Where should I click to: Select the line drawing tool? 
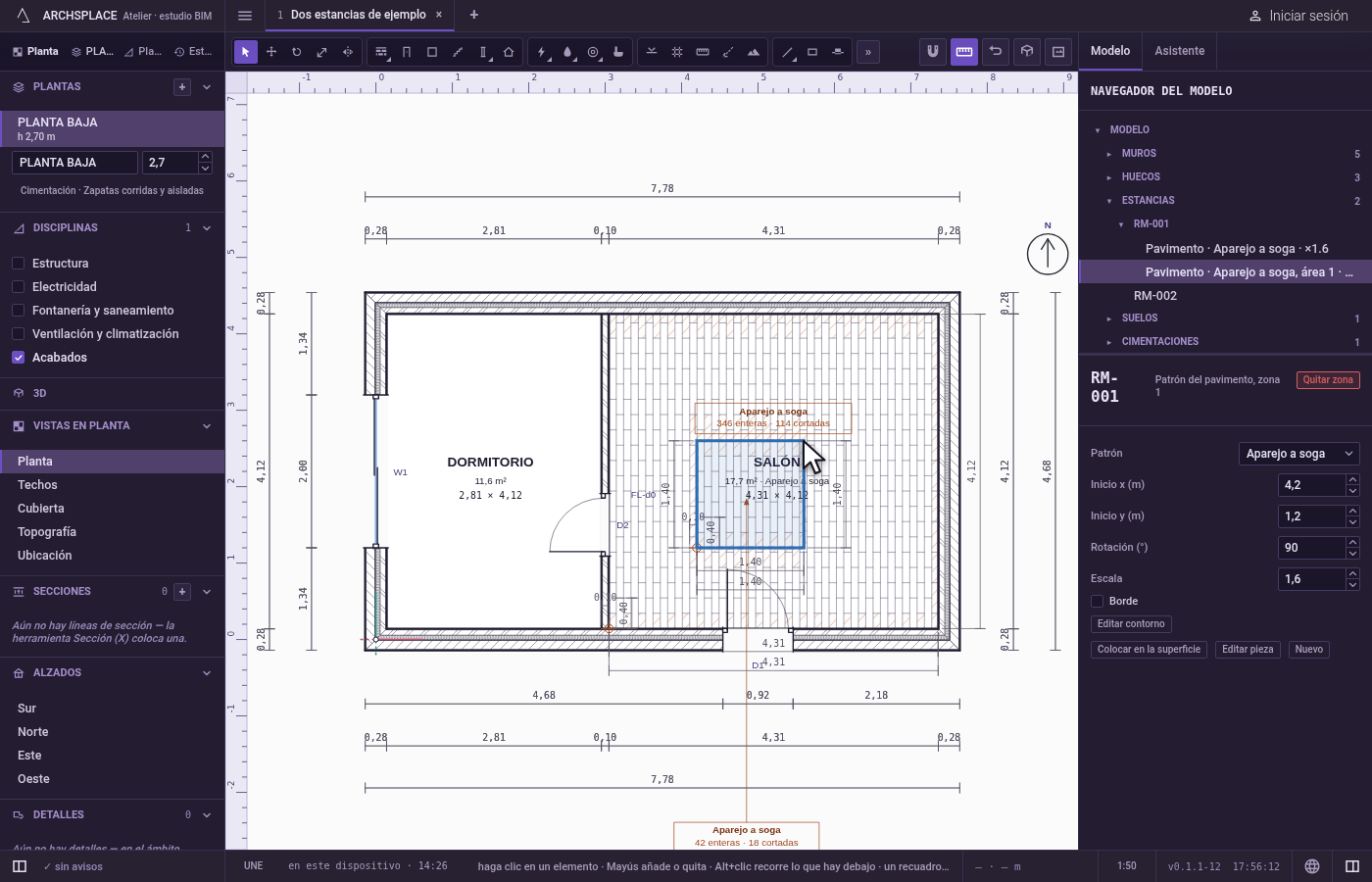787,52
